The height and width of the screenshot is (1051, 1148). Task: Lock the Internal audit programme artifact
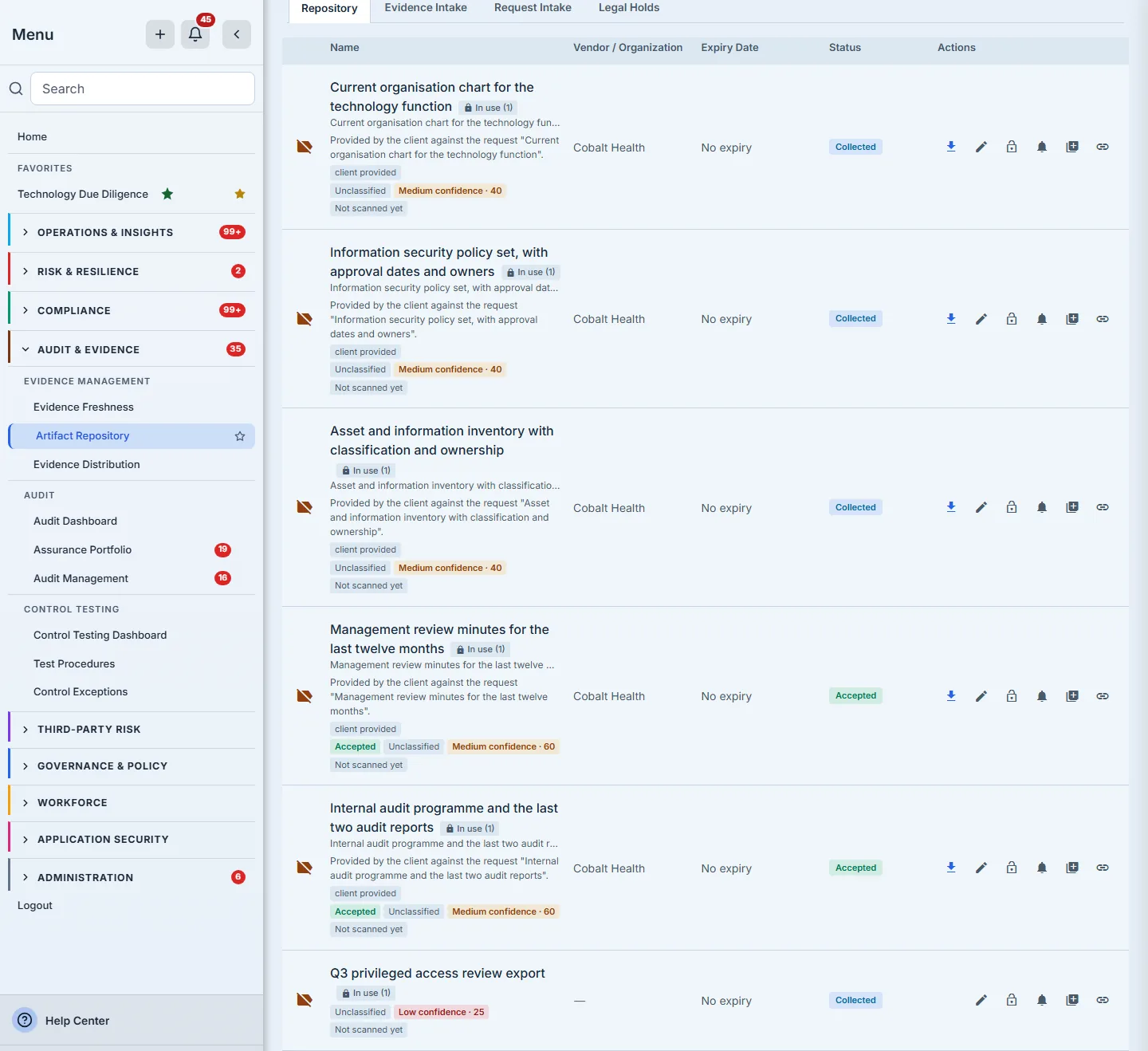[x=1012, y=868]
